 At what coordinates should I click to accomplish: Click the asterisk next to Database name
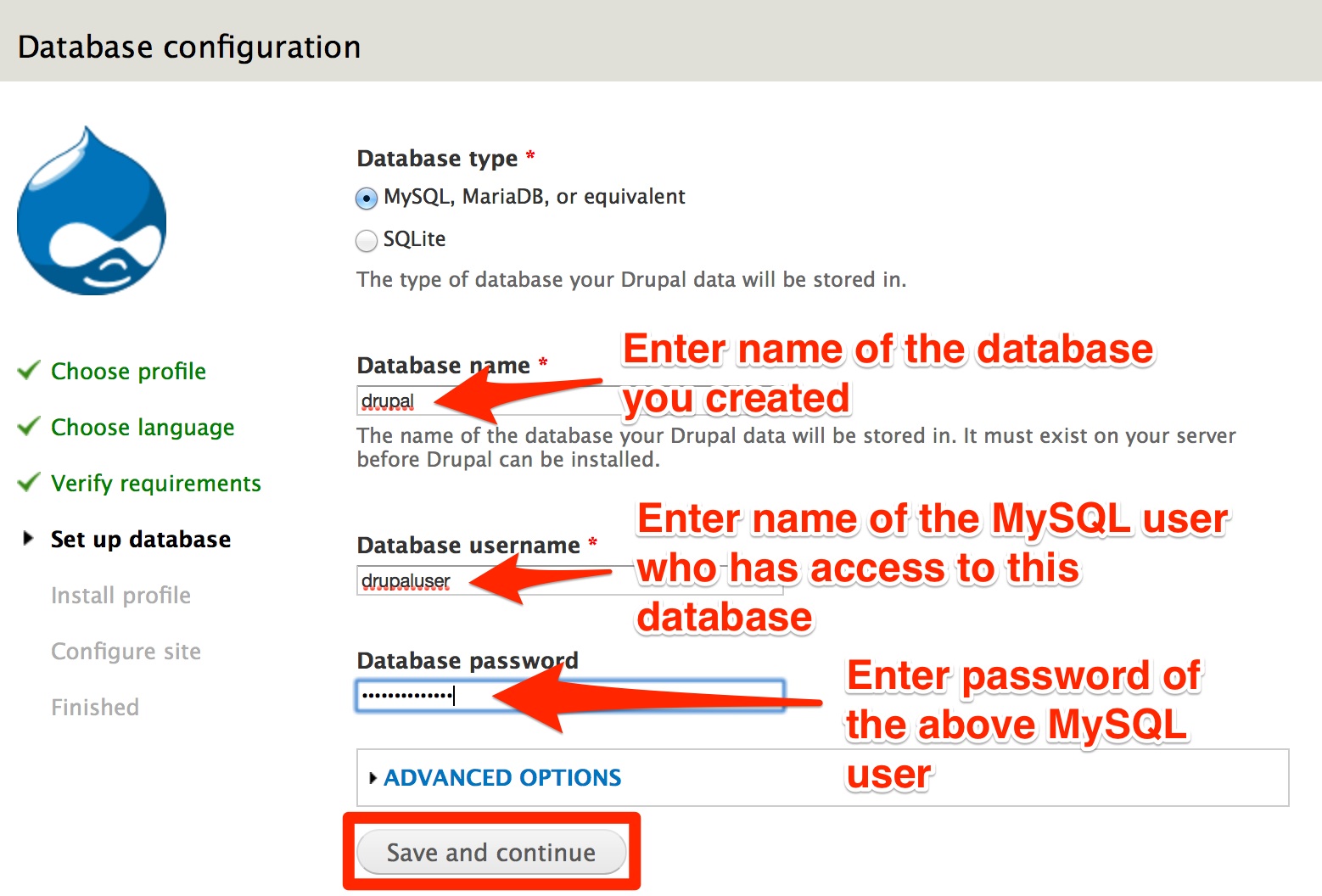pos(542,362)
